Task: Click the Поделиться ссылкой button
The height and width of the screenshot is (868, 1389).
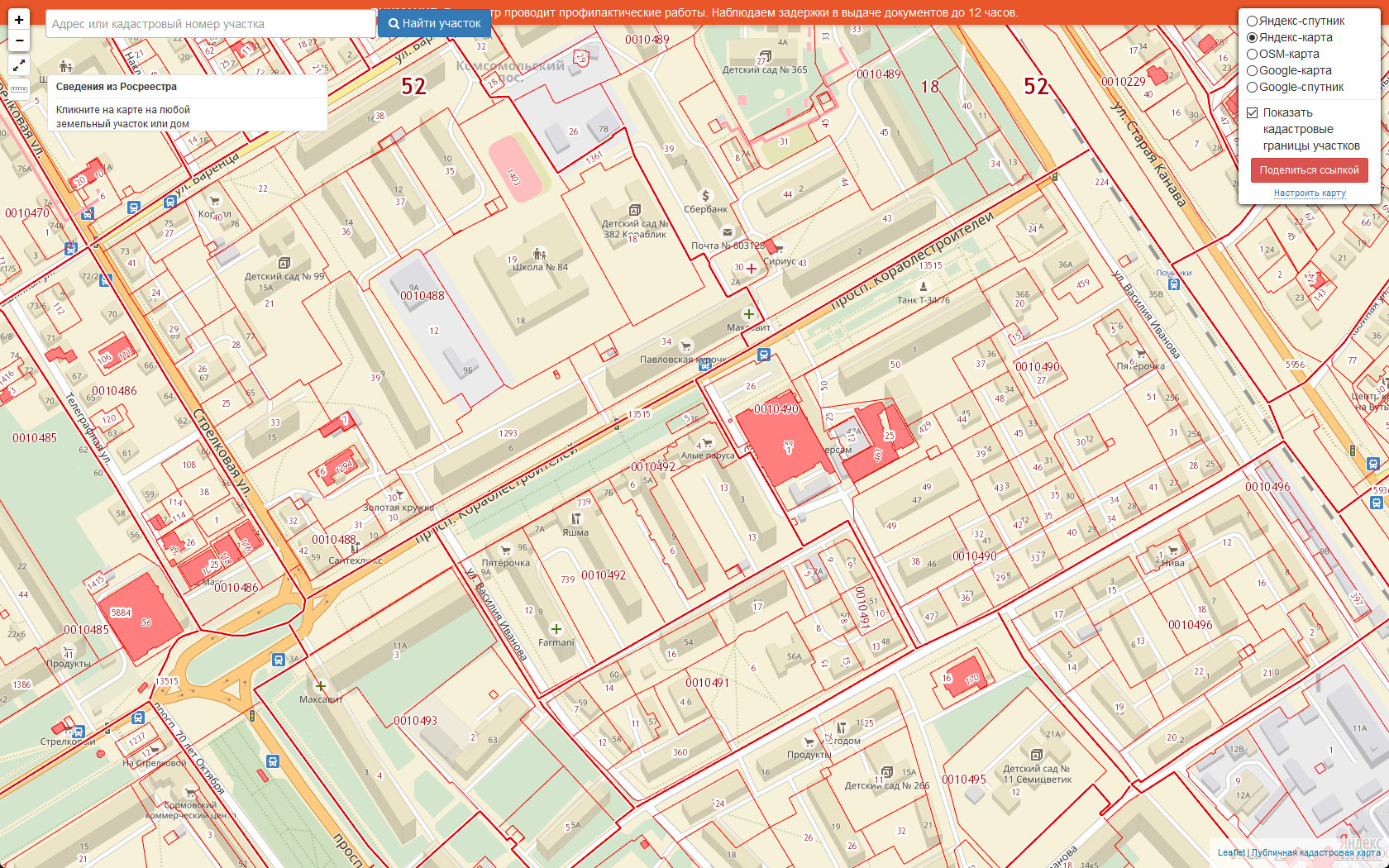Action: coord(1309,170)
